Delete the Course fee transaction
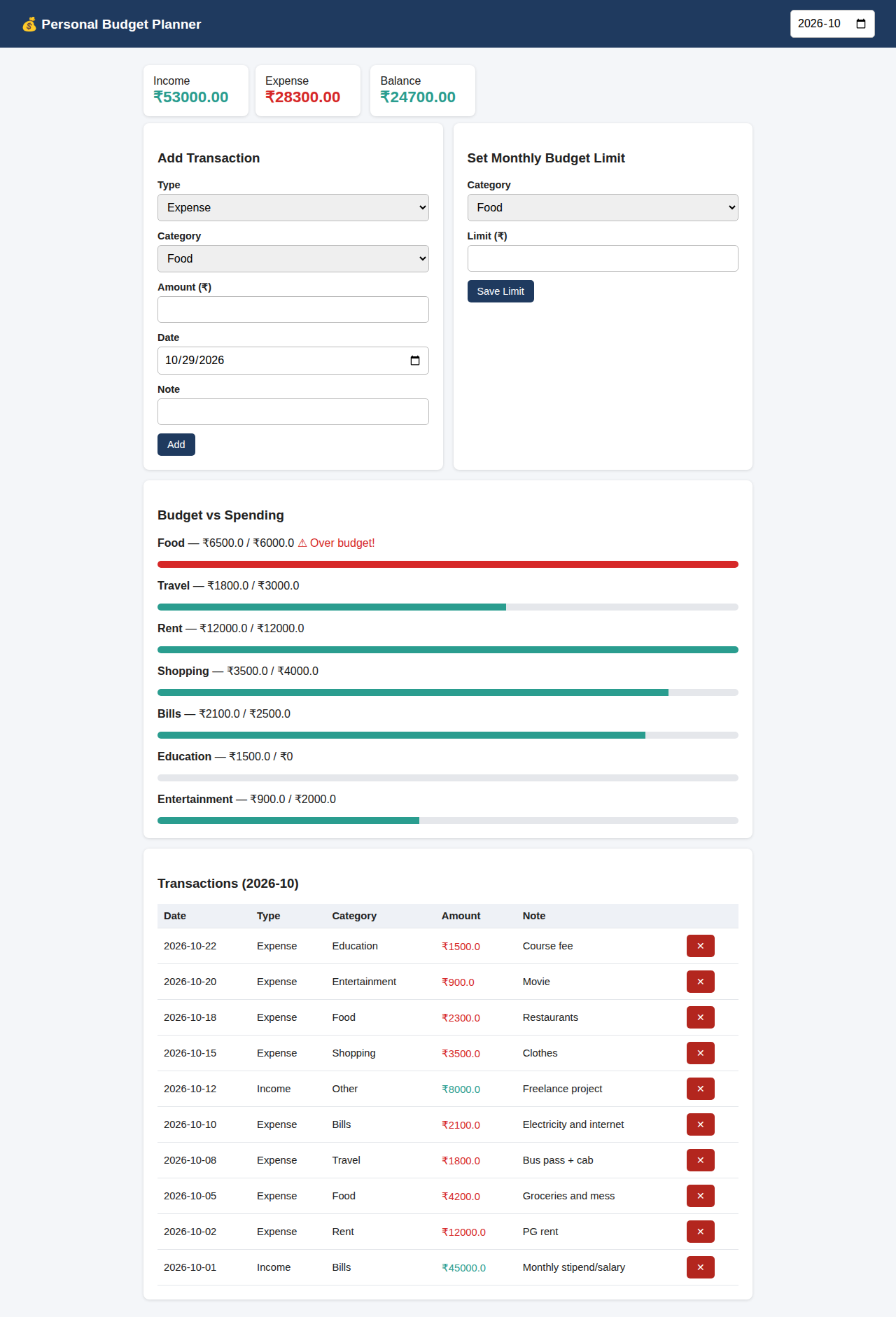 [x=700, y=946]
